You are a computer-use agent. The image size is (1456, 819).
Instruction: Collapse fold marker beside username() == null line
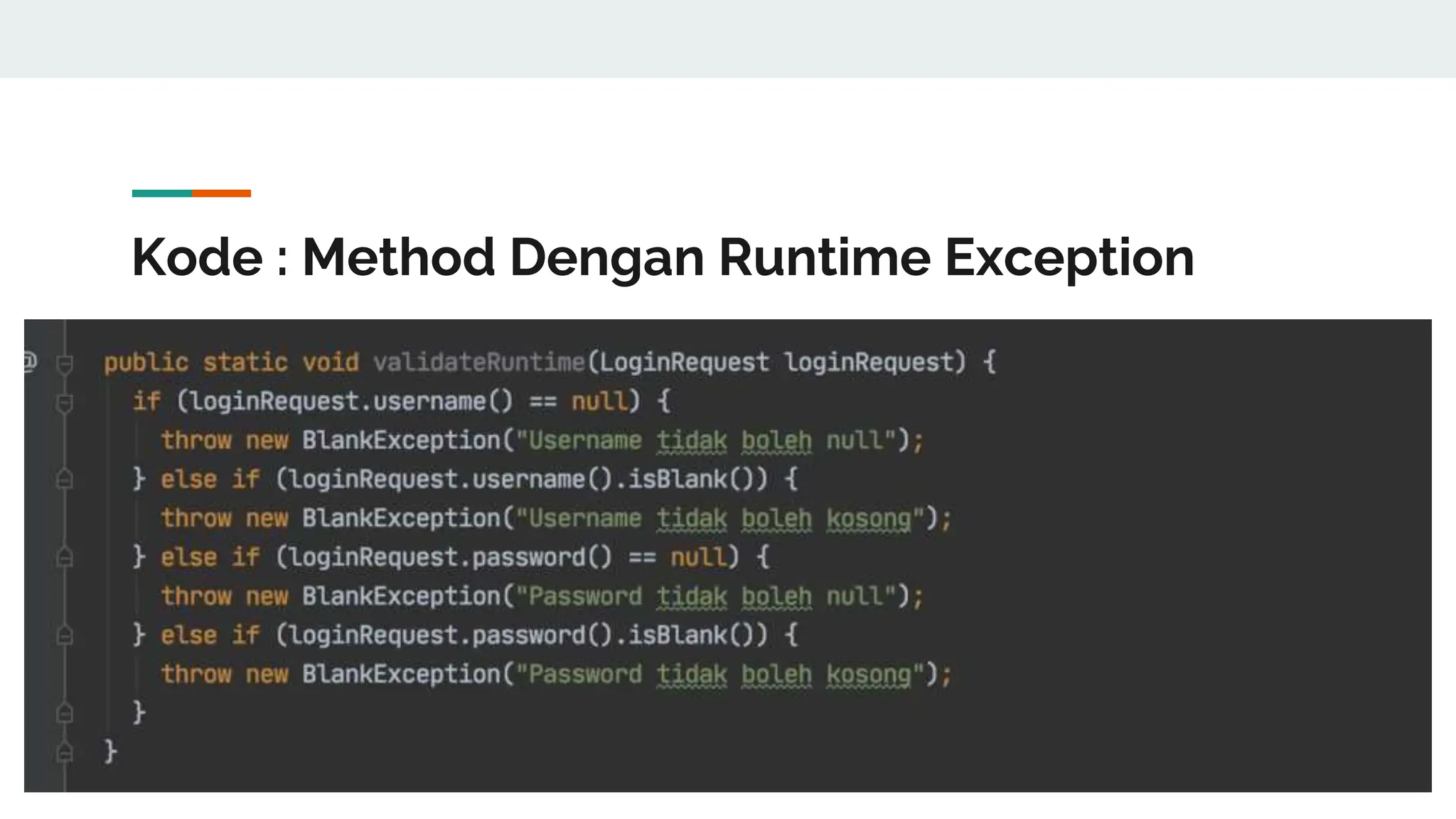(65, 403)
